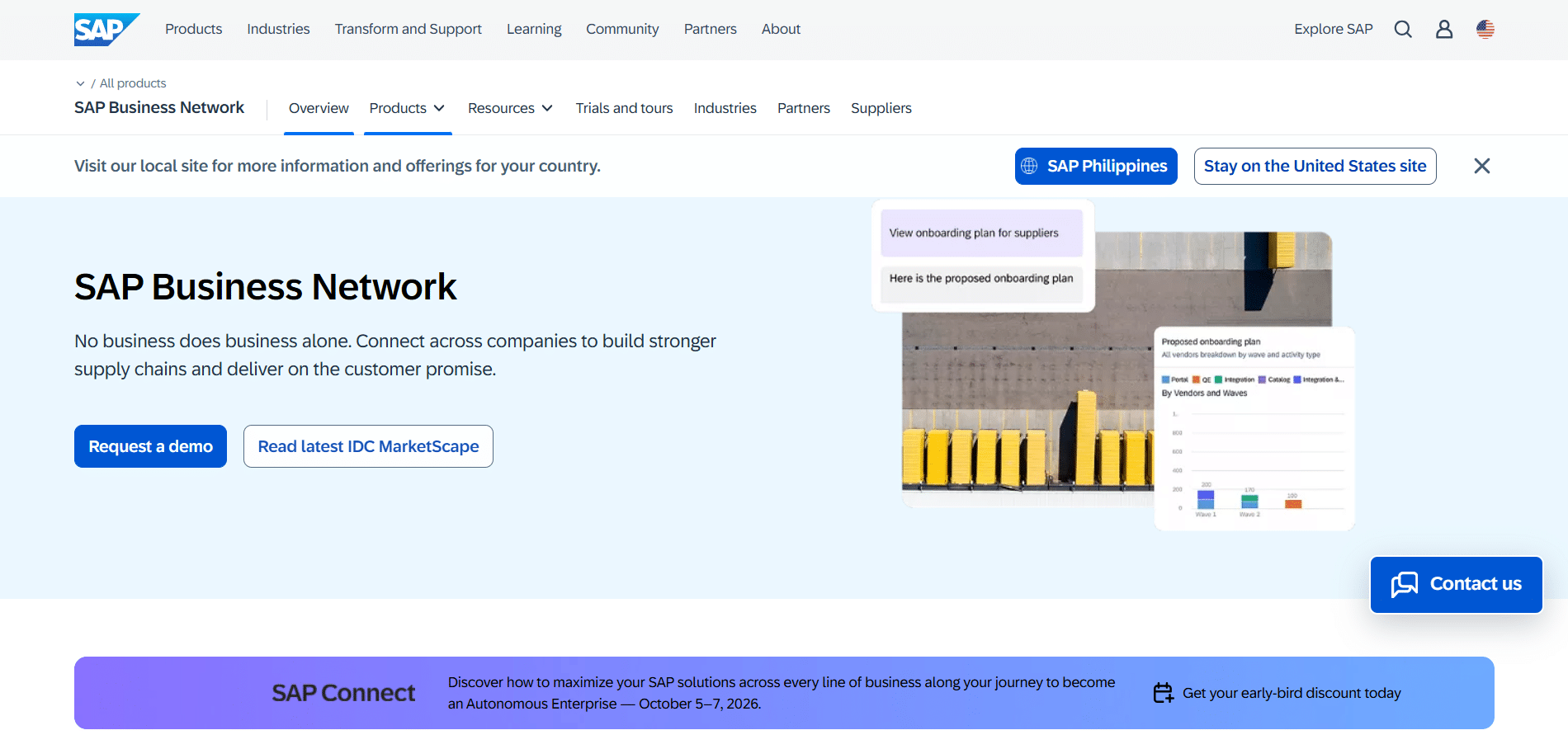Click the SAP Connect banner title
The image size is (1568, 749).
coord(343,693)
